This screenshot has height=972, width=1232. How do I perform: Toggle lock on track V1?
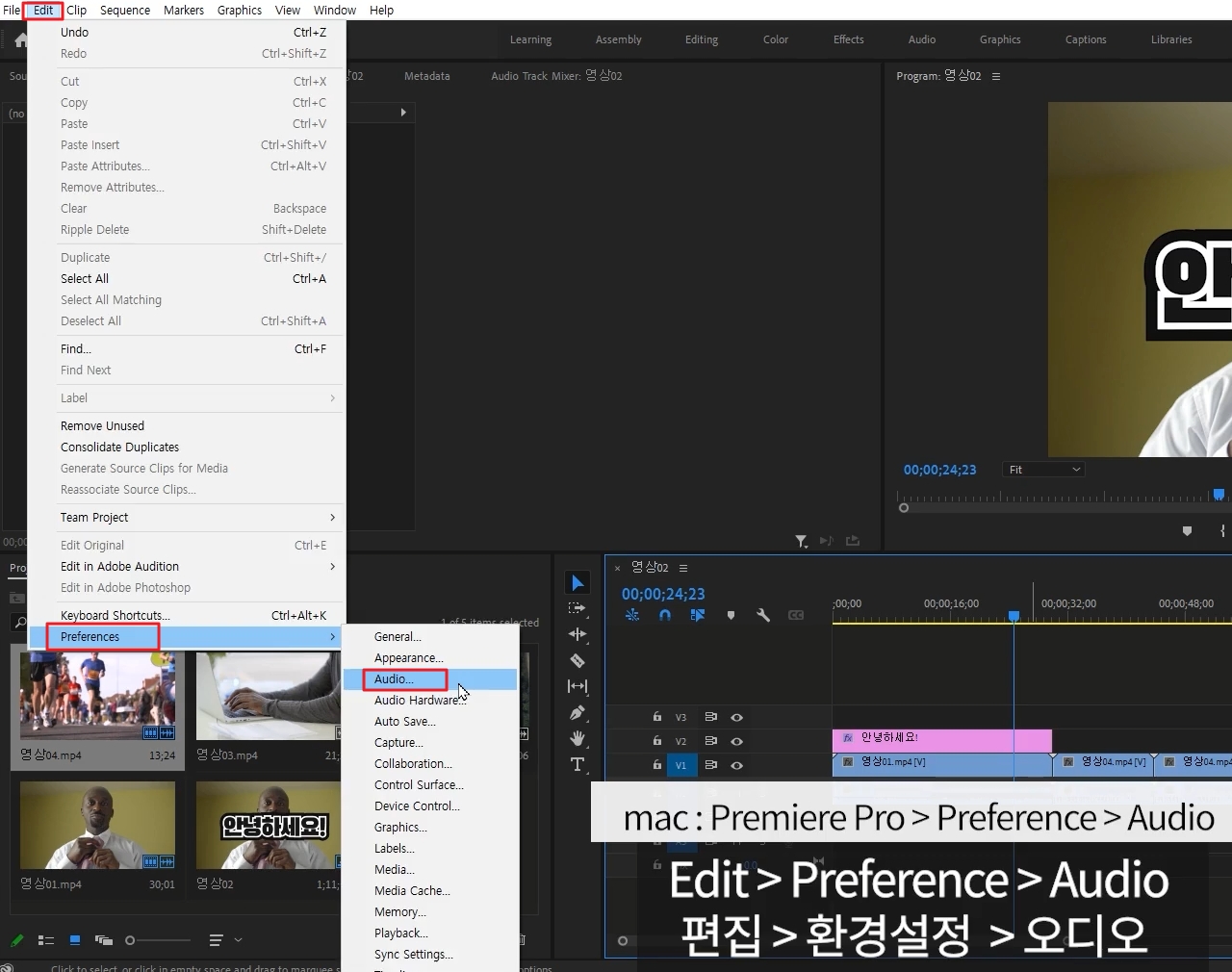point(657,765)
